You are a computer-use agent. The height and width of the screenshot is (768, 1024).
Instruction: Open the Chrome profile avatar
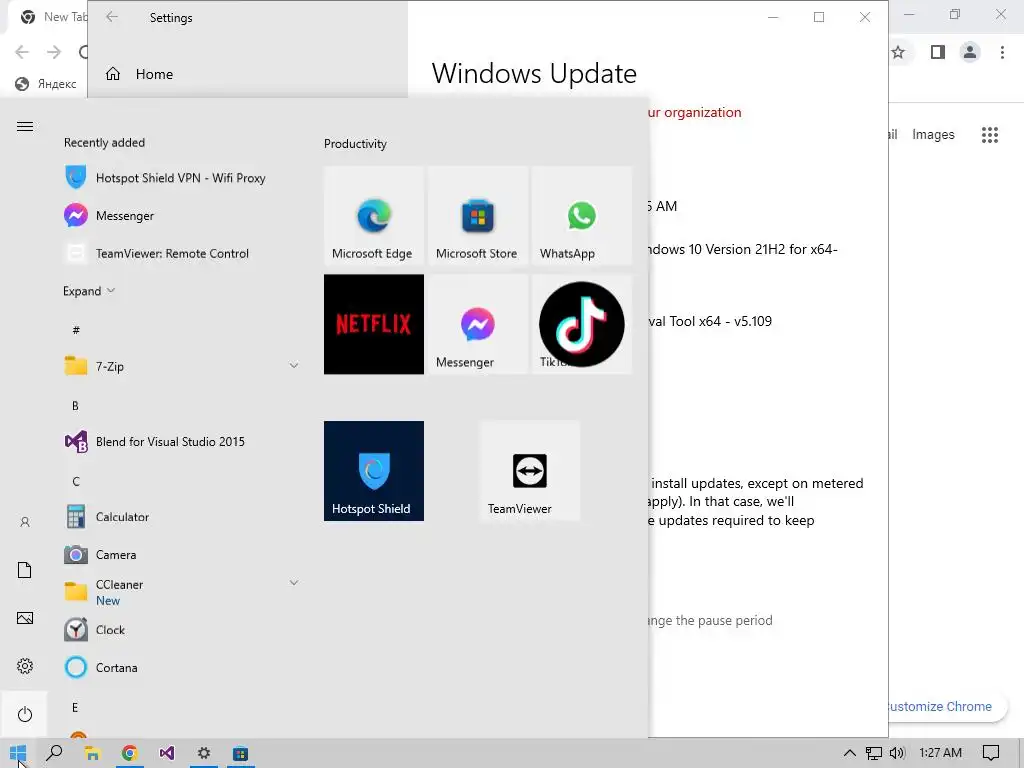pos(970,52)
